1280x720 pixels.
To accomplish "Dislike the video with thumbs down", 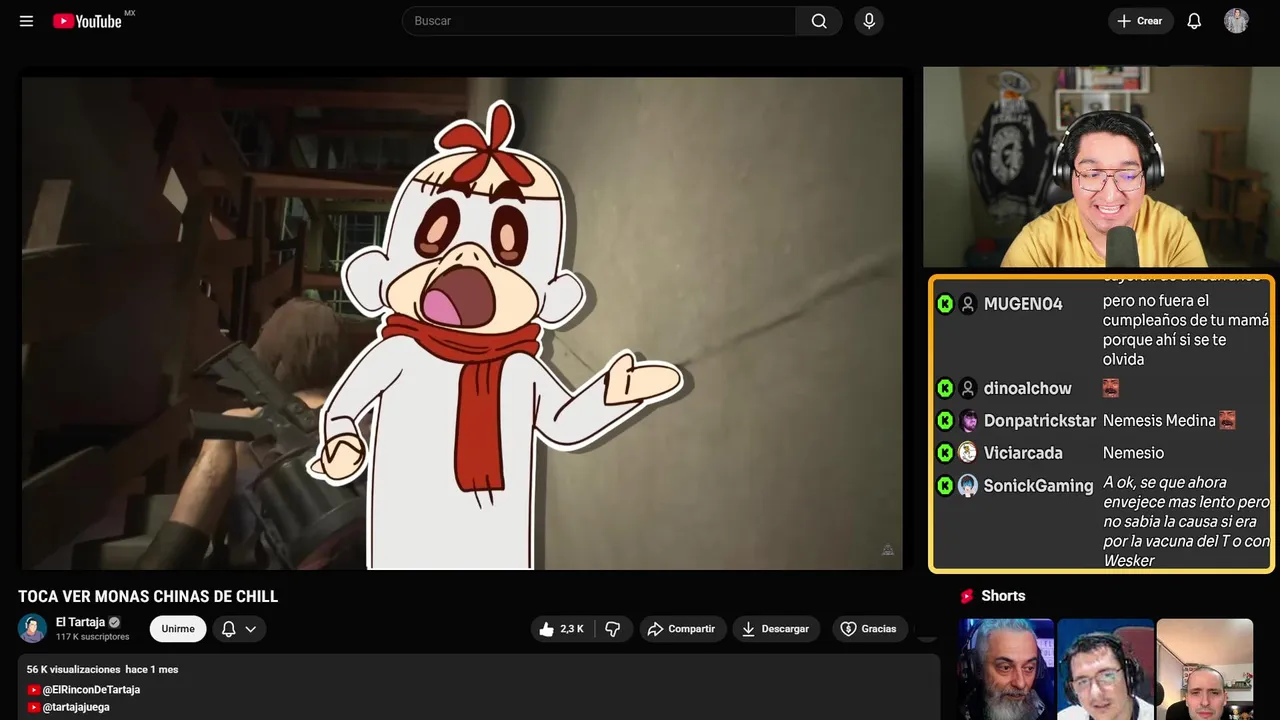I will (613, 629).
